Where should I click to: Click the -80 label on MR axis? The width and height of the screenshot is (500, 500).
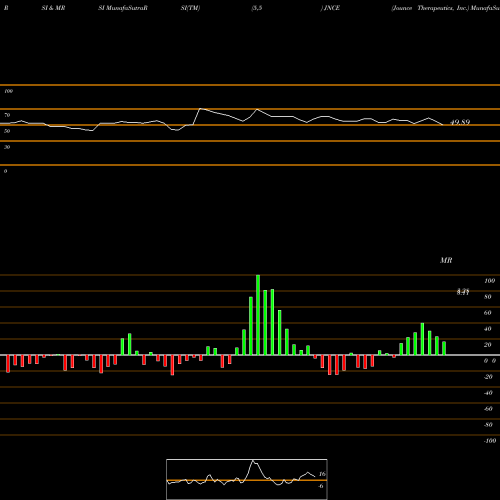pyautogui.click(x=488, y=425)
